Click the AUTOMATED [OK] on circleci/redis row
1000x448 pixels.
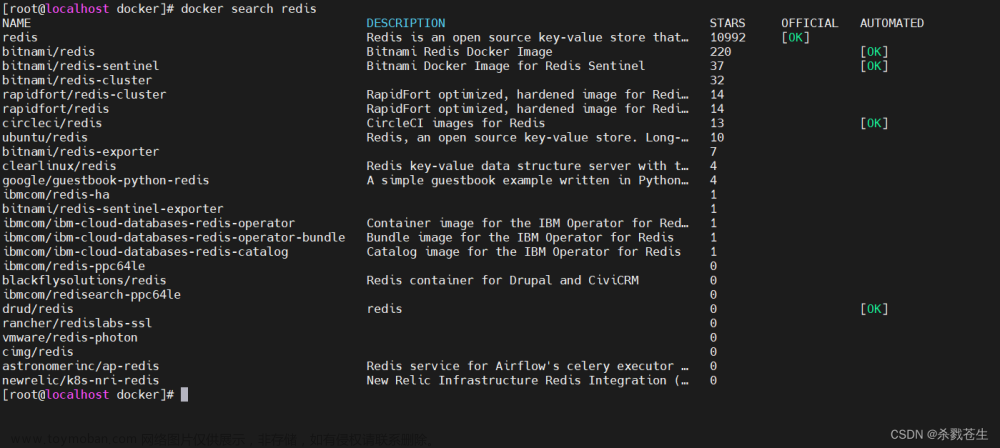click(874, 123)
